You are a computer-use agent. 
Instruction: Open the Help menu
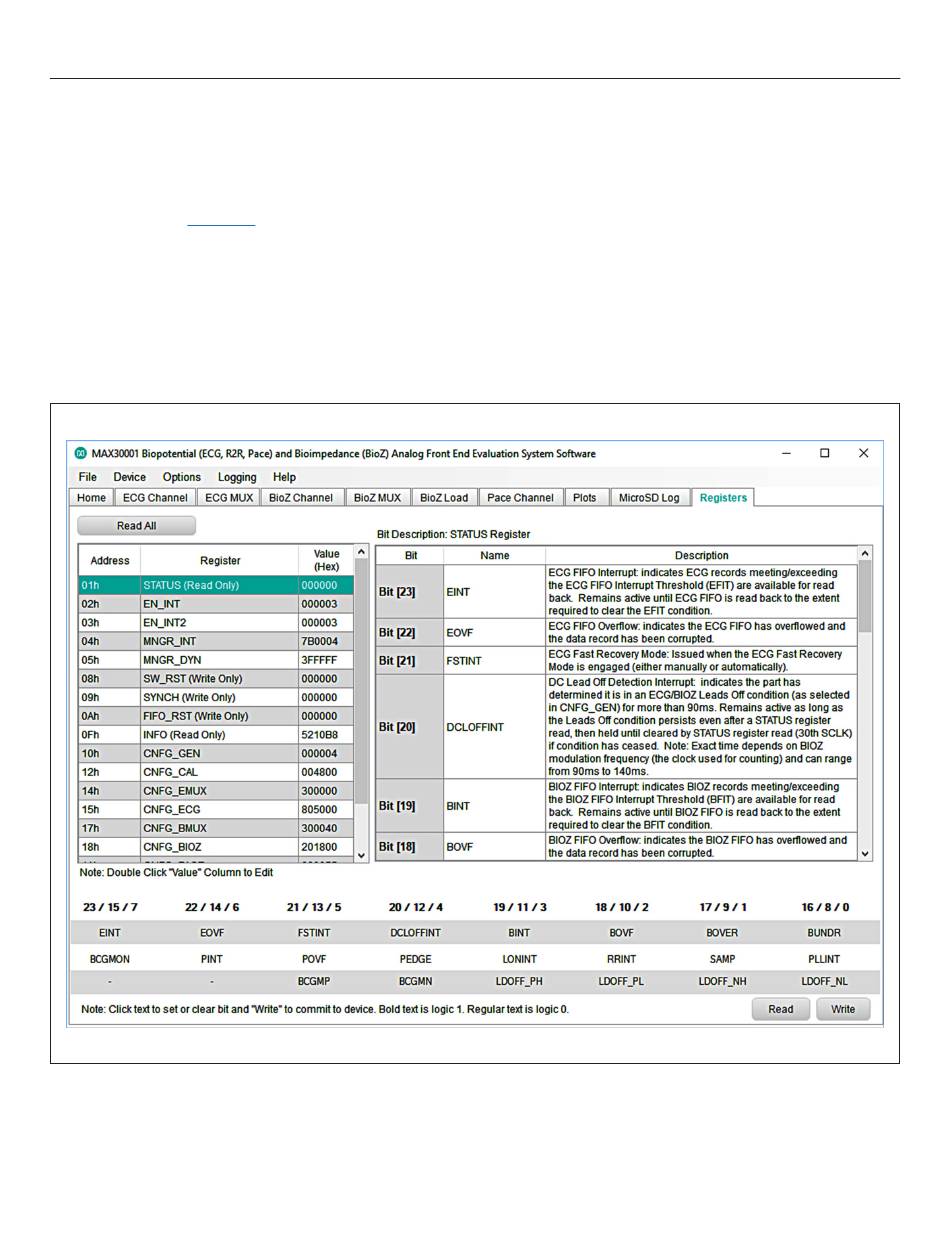[x=285, y=477]
